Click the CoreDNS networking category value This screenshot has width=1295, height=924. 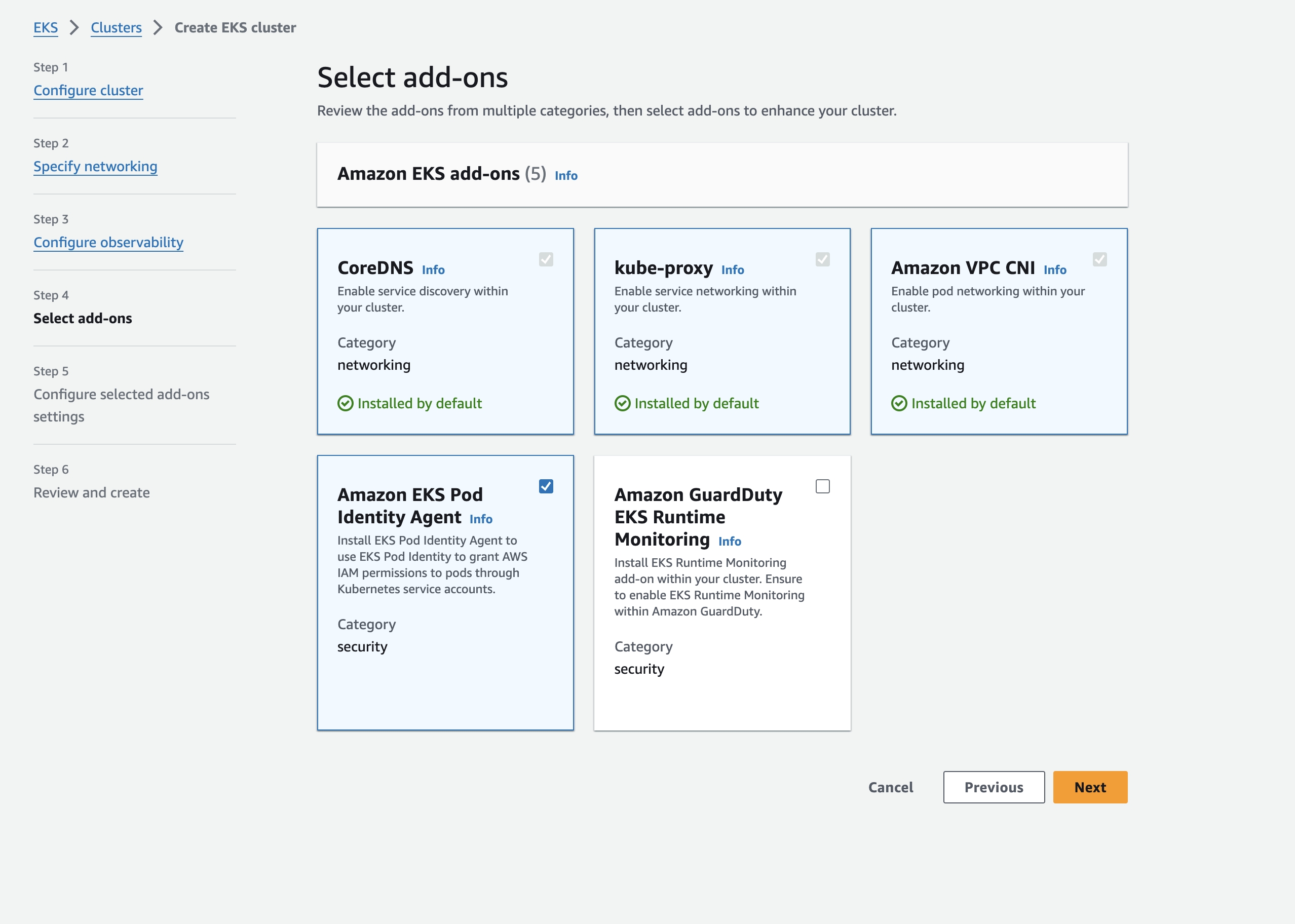pyautogui.click(x=374, y=365)
